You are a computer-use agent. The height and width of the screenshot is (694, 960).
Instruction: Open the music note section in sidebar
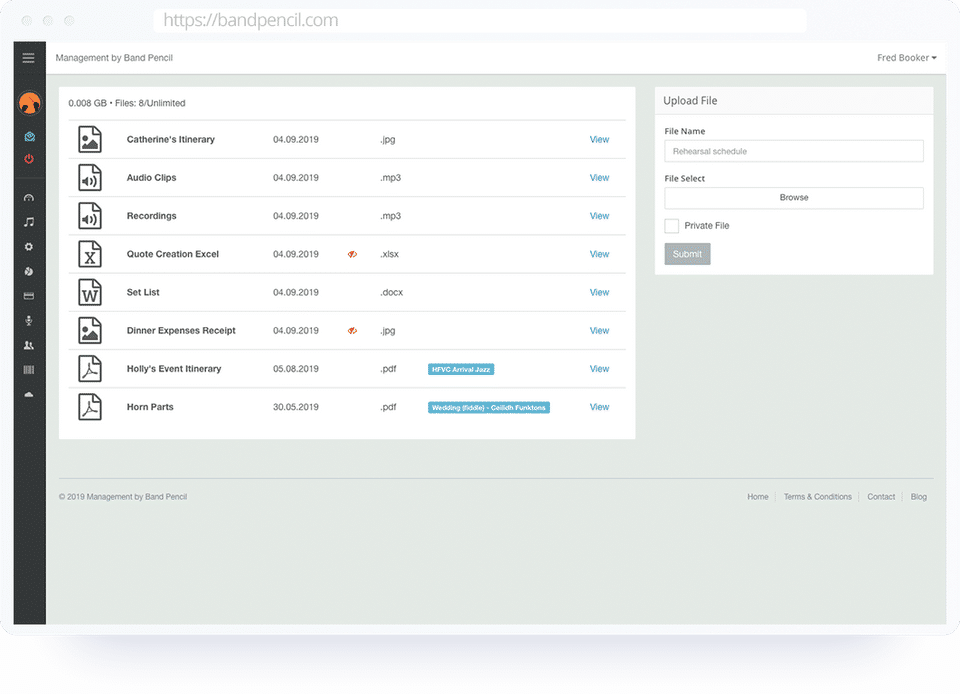[x=29, y=222]
